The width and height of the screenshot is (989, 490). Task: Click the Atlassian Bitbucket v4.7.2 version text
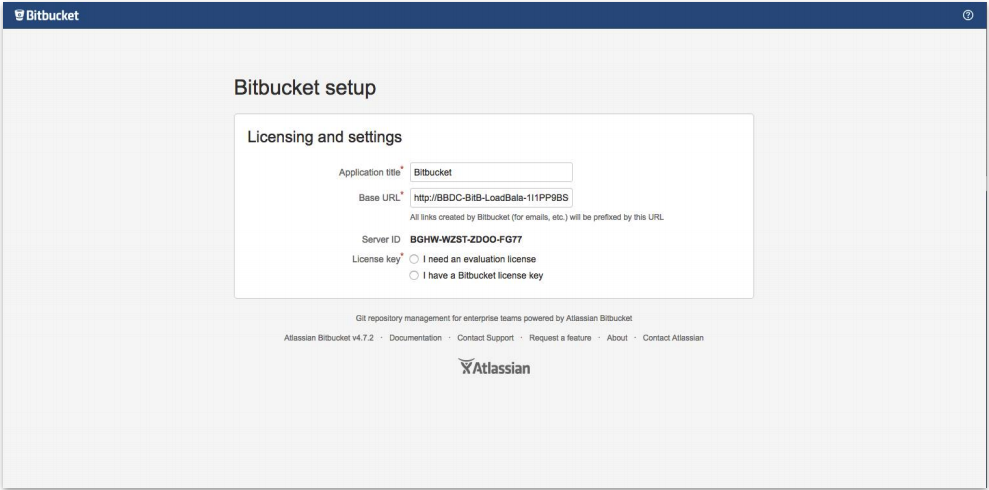pyautogui.click(x=329, y=338)
